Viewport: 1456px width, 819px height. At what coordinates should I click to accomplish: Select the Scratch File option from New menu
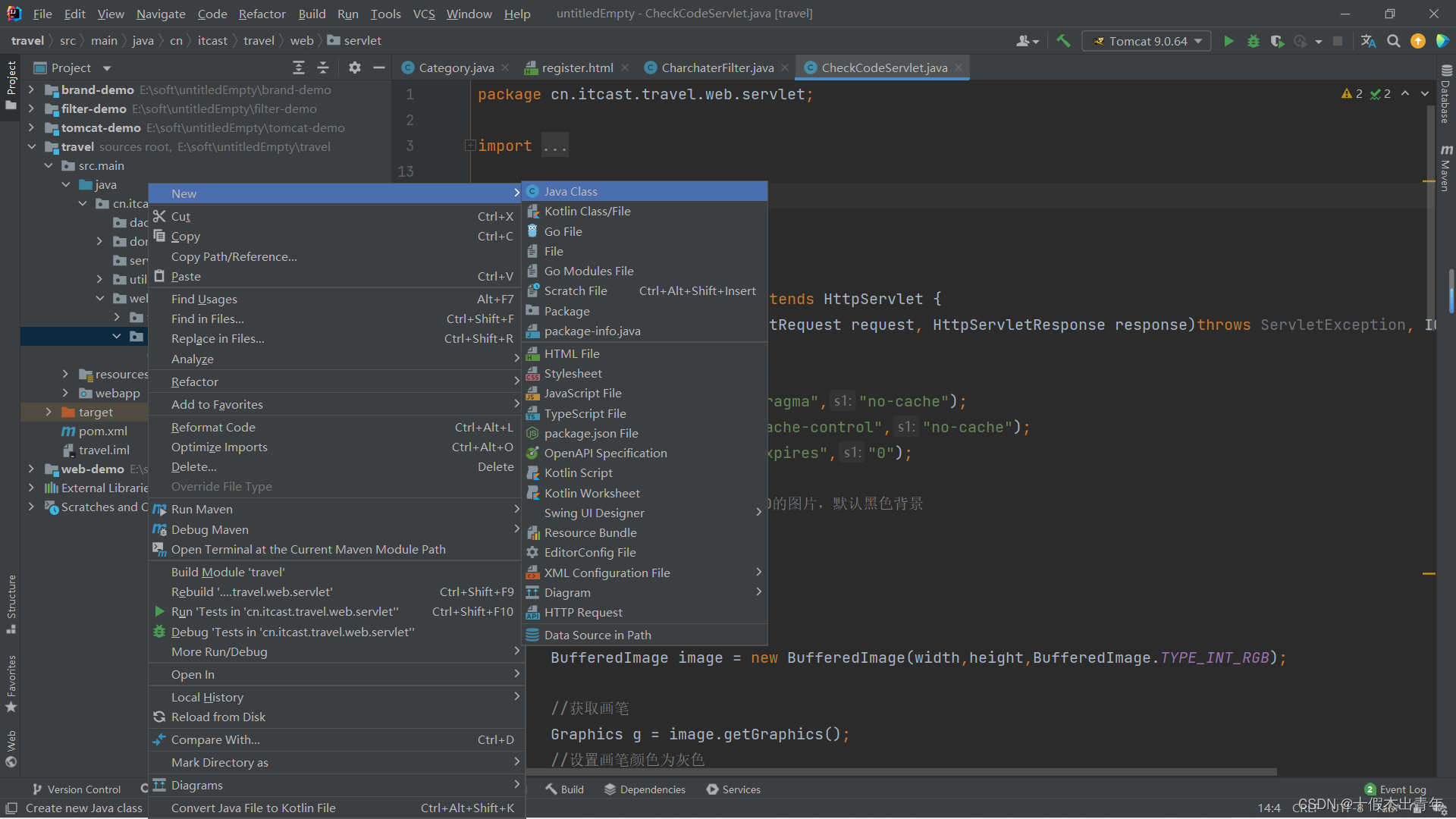[575, 291]
